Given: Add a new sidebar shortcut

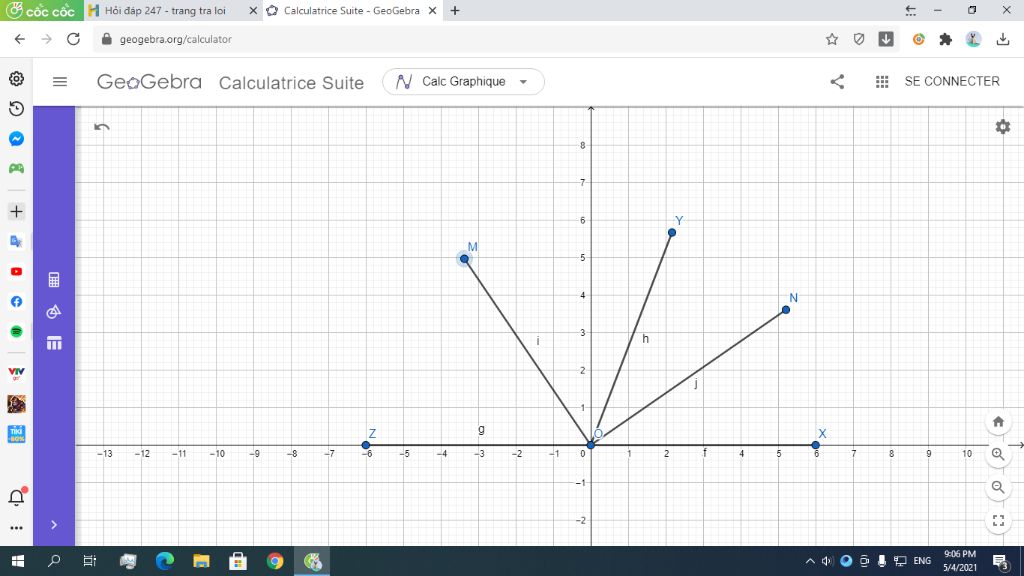Looking at the screenshot, I should (16, 212).
